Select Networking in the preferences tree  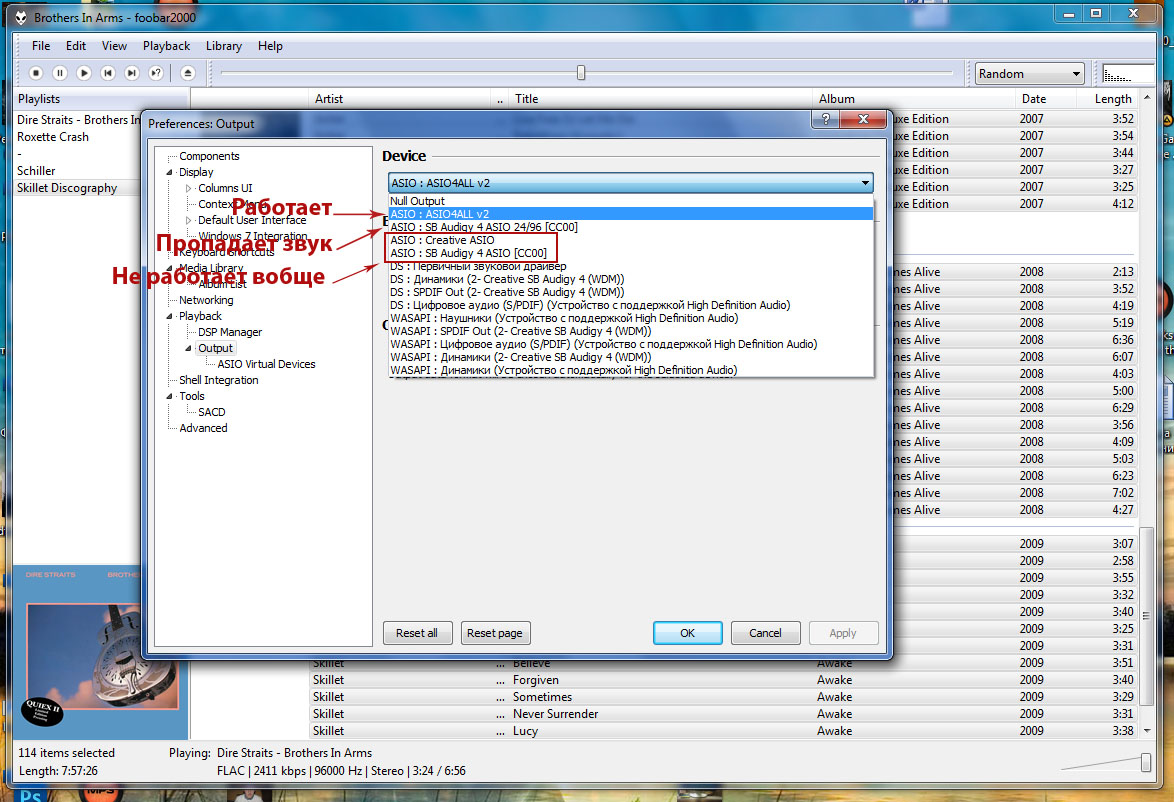point(206,300)
